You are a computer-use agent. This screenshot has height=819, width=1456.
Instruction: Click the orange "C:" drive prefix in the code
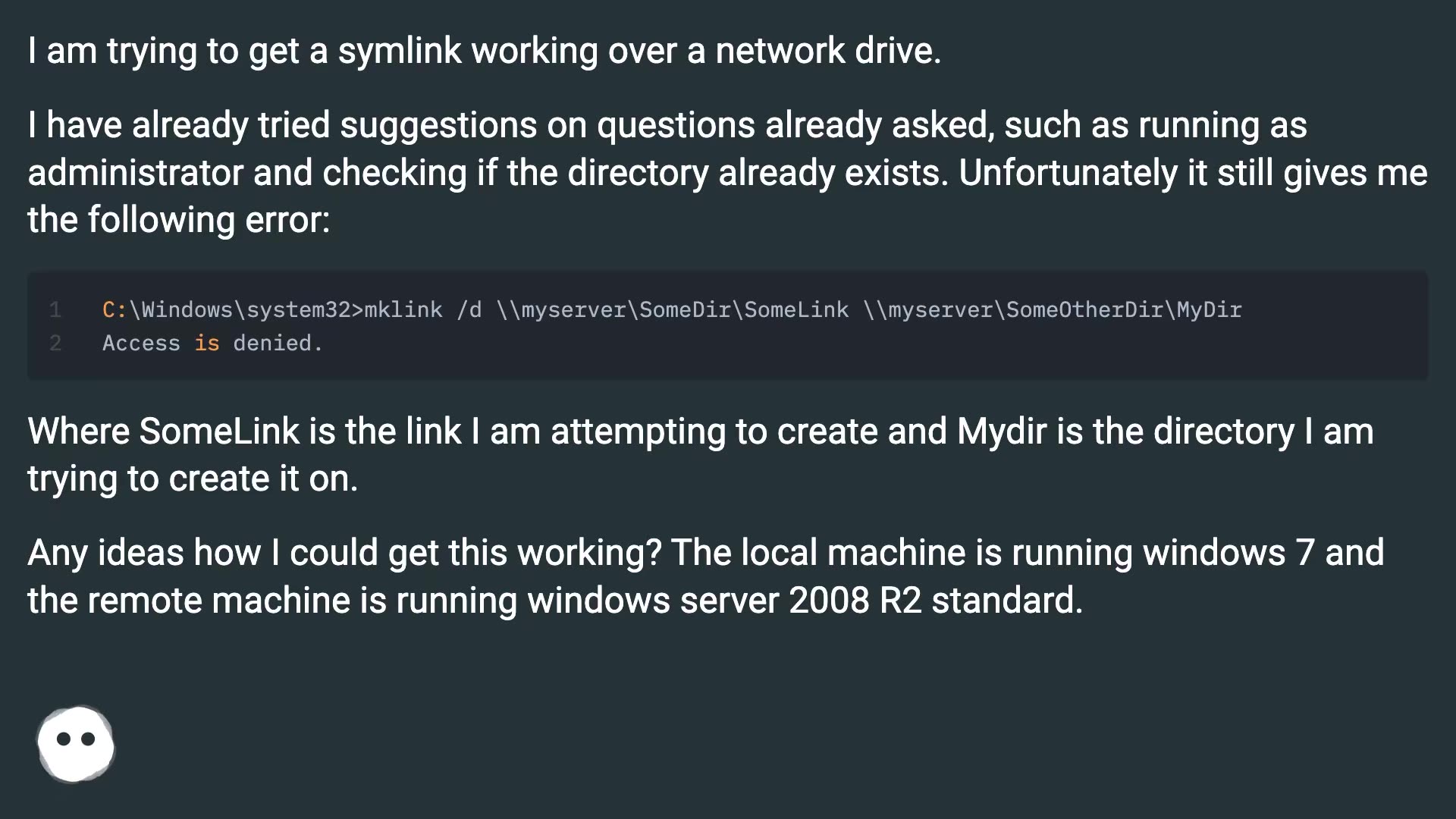click(x=115, y=309)
